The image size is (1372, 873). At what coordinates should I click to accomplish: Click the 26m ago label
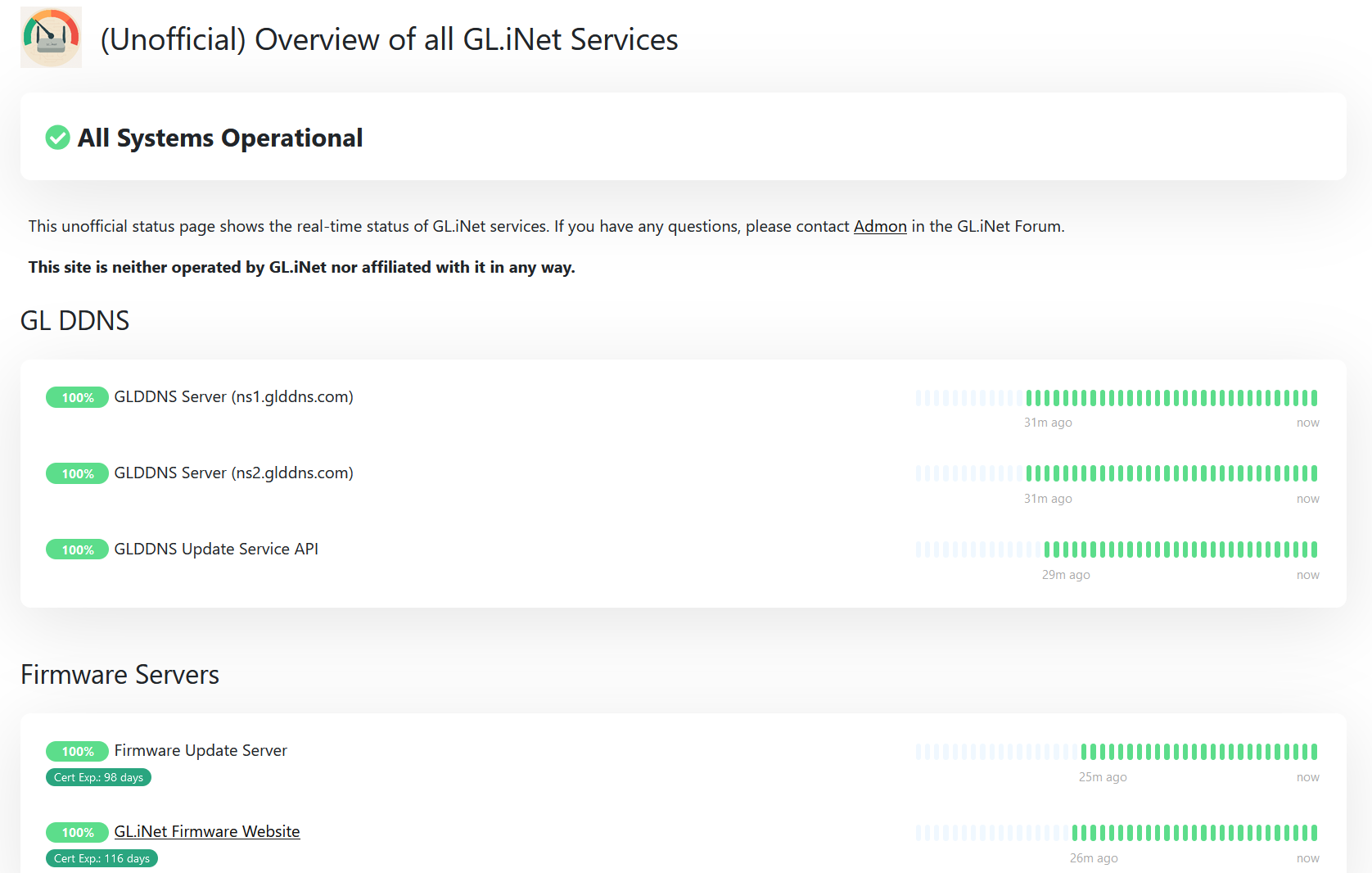point(1094,858)
